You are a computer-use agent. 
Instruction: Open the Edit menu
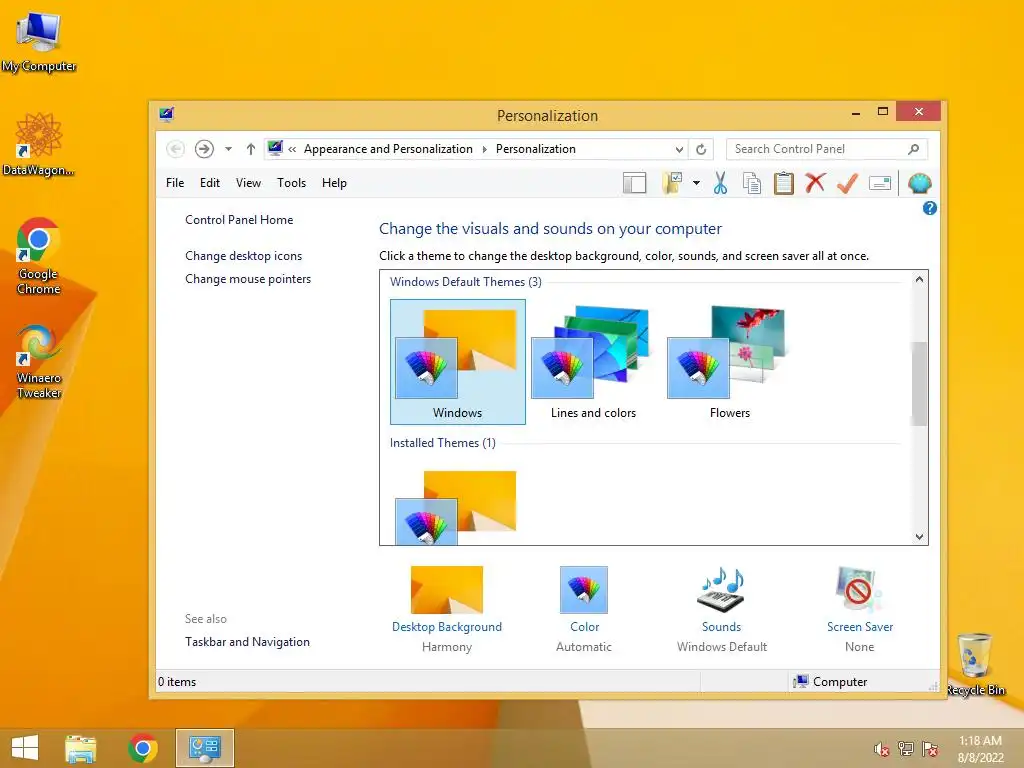click(210, 183)
